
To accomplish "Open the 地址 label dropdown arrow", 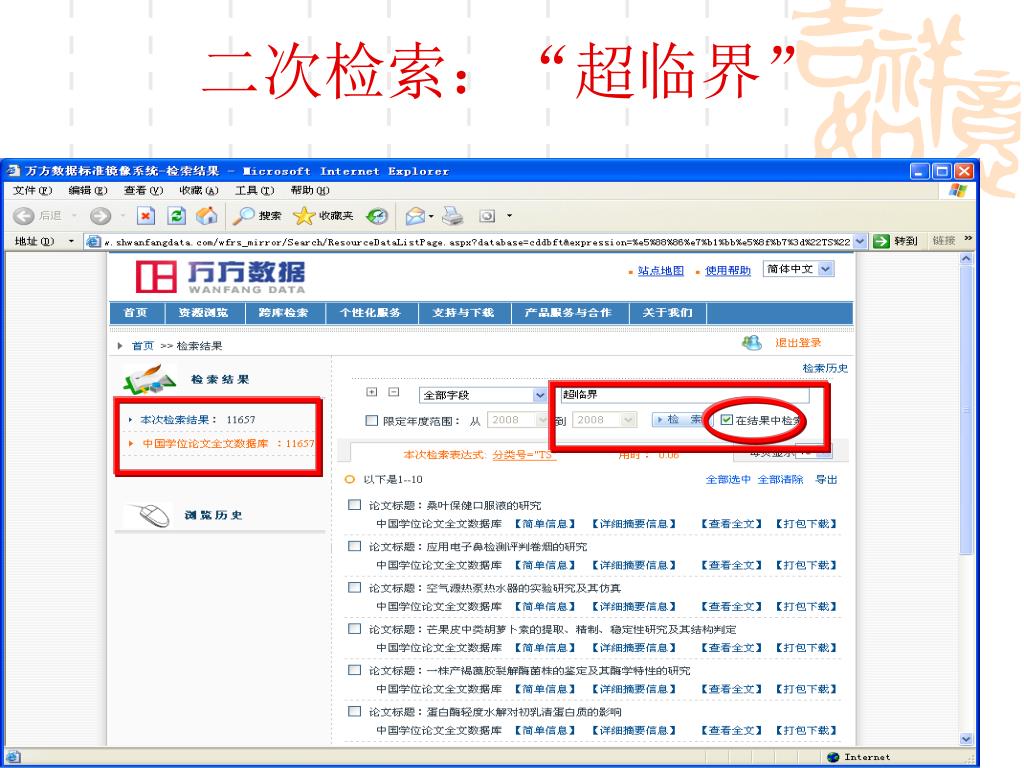I will click(71, 242).
